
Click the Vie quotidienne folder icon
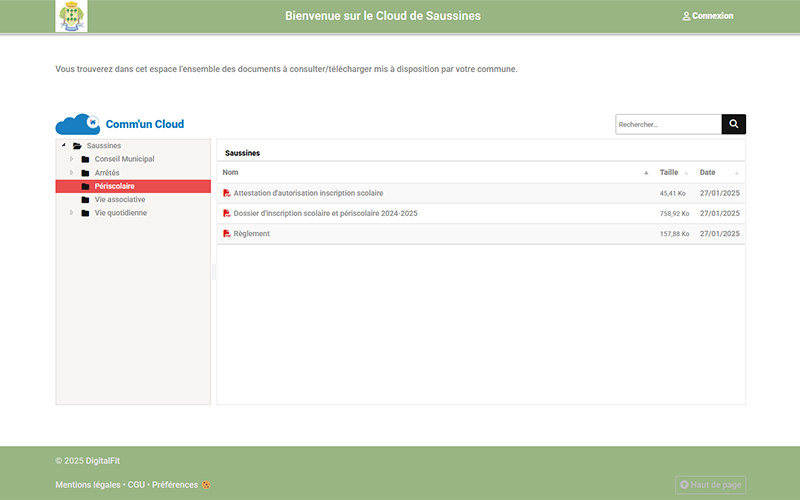point(85,213)
